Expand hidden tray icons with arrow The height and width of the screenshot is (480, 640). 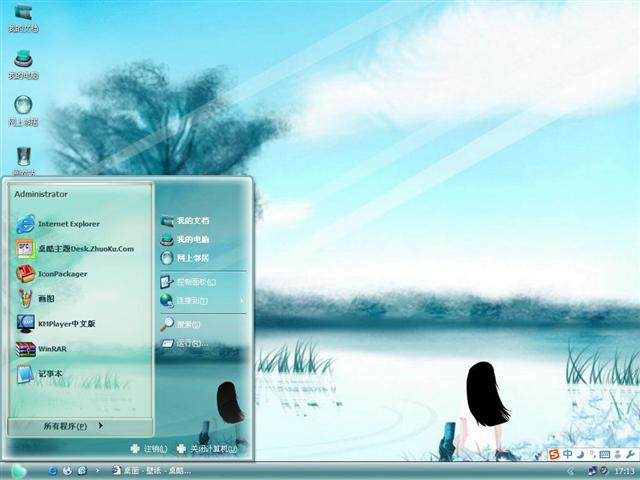click(x=570, y=471)
